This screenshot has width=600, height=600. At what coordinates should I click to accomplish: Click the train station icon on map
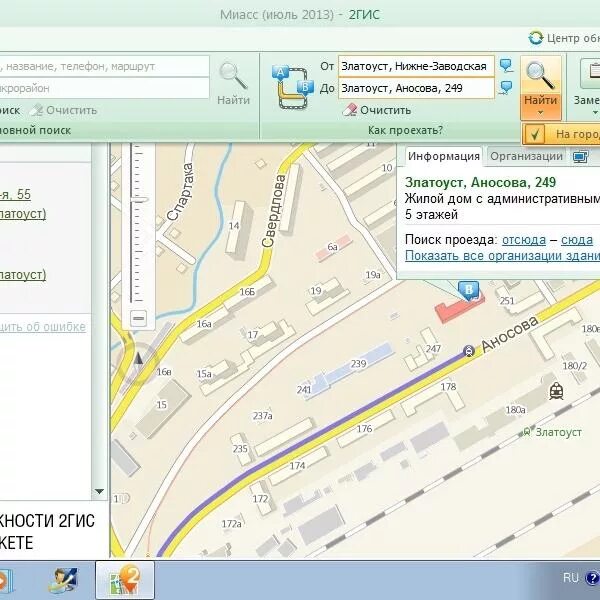(x=556, y=391)
